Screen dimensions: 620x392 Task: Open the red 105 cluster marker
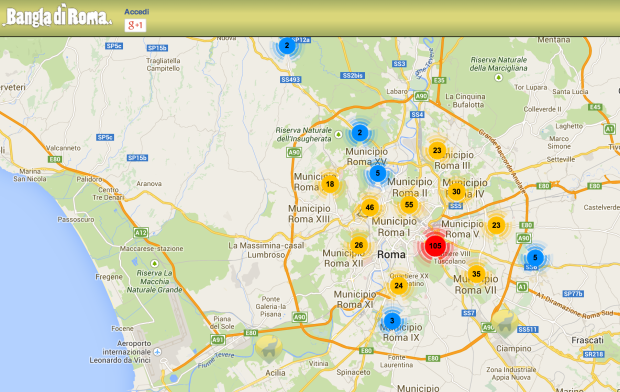click(x=435, y=246)
